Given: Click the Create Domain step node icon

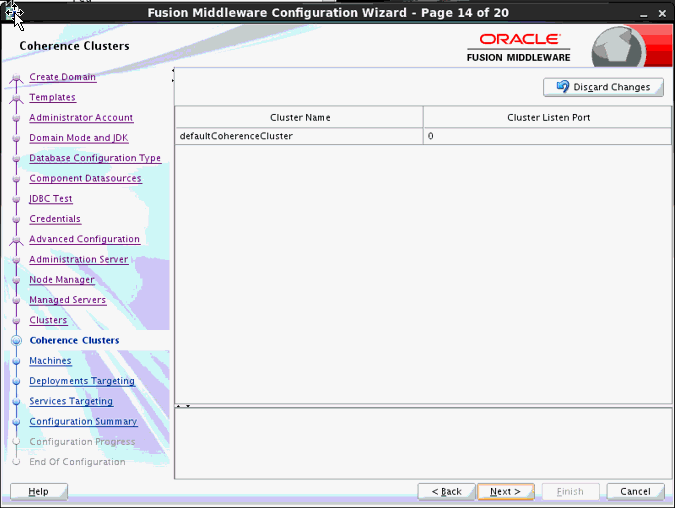Looking at the screenshot, I should coord(16,77).
